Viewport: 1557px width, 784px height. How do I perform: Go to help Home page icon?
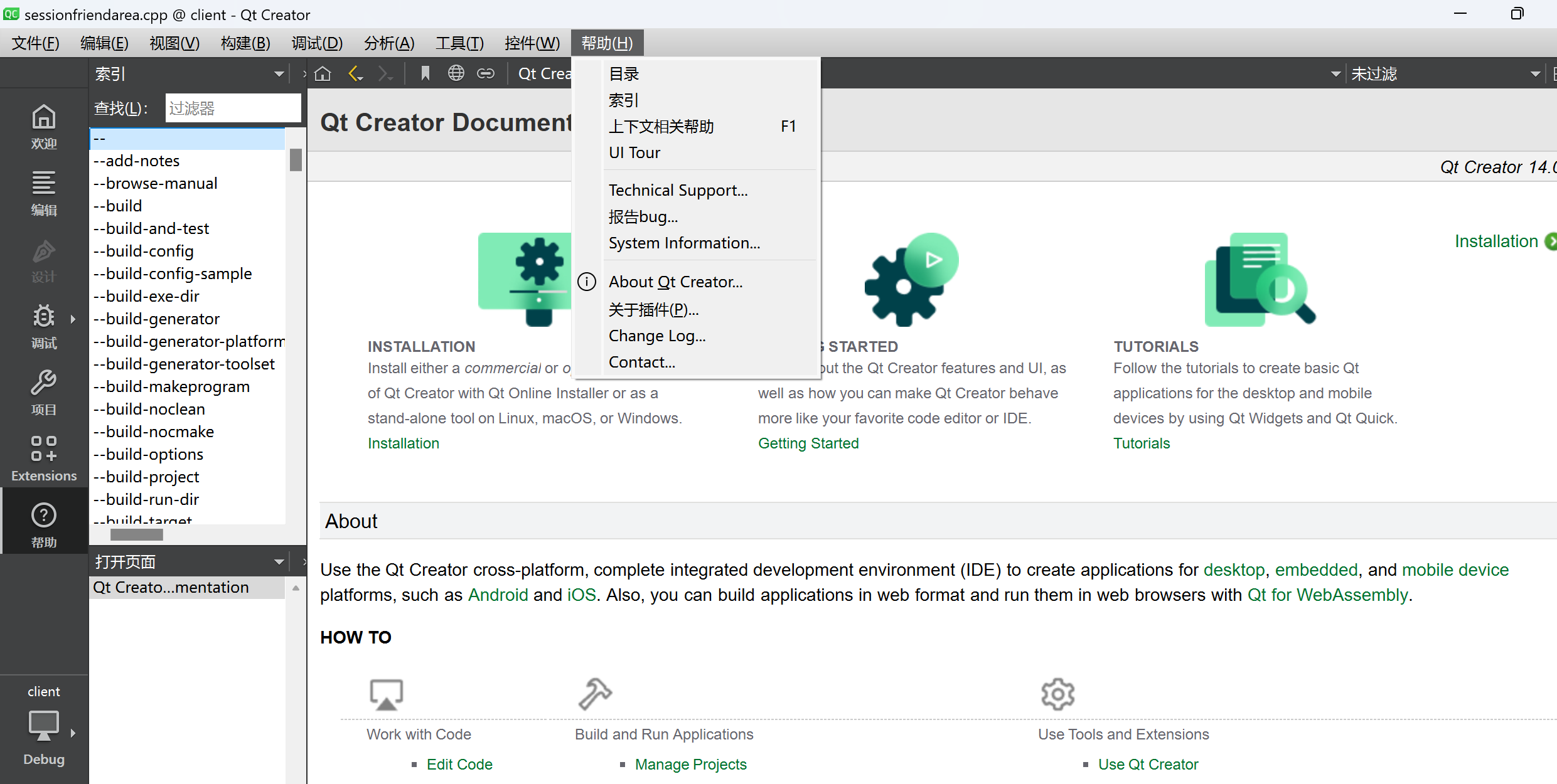323,73
